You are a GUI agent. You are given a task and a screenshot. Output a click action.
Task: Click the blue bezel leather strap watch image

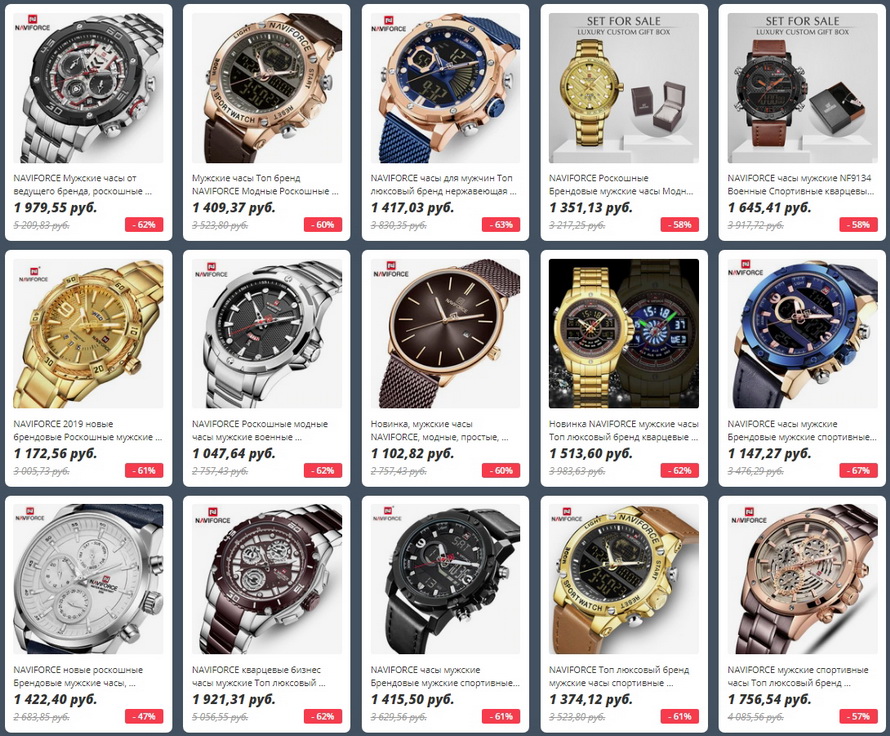click(803, 334)
